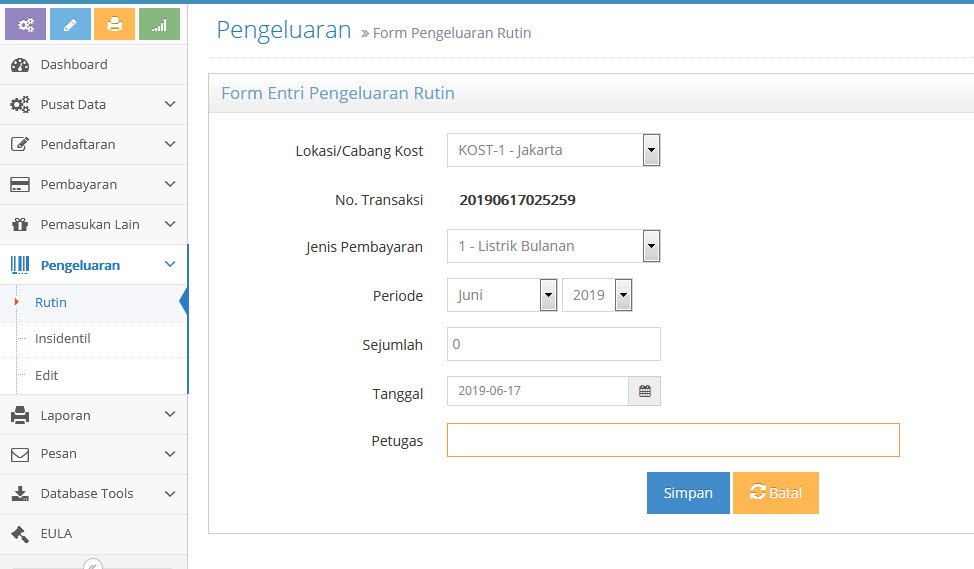Click the Pusat Data gears icon

tap(20, 104)
